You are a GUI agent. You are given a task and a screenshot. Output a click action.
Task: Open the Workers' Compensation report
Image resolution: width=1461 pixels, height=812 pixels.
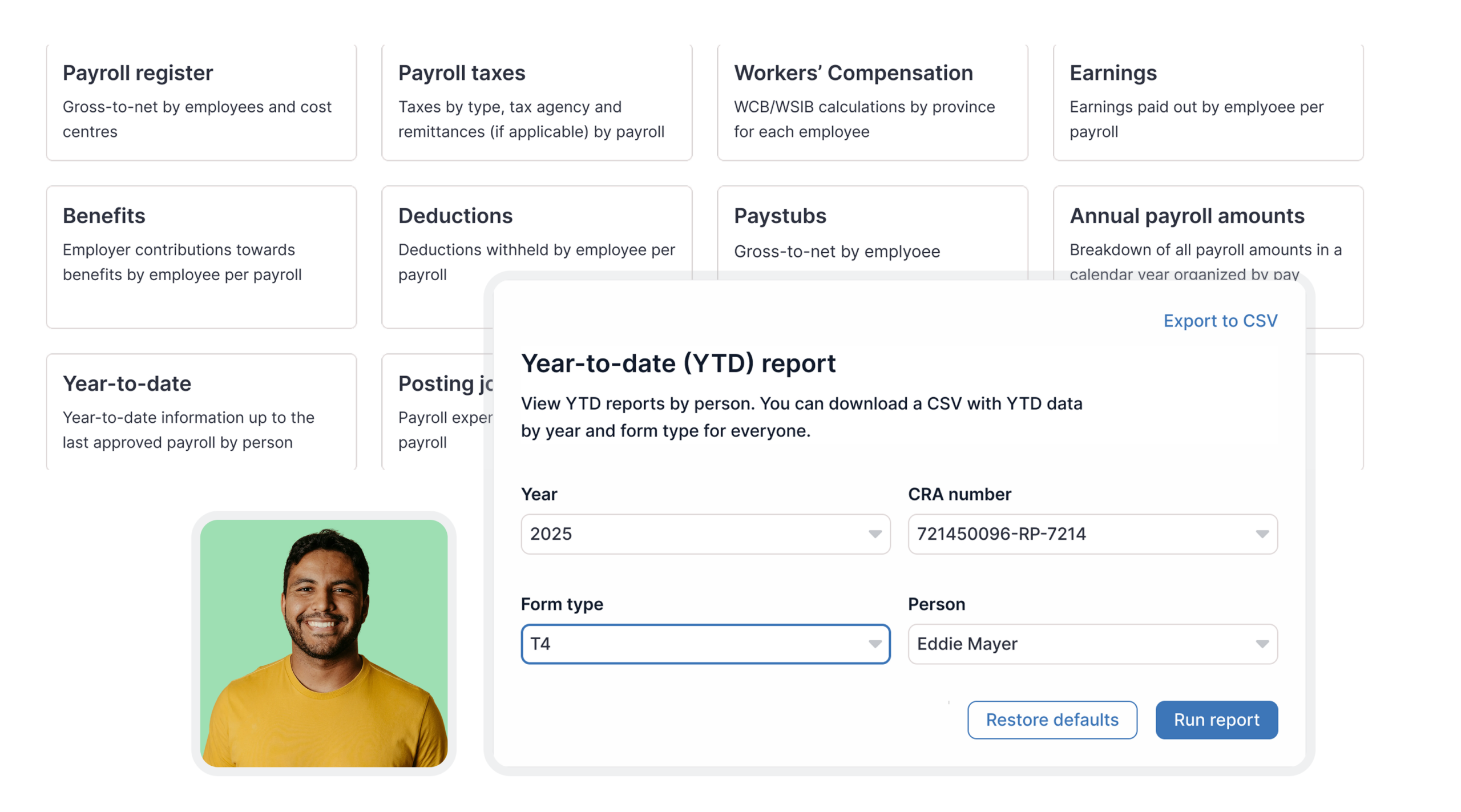pos(871,103)
